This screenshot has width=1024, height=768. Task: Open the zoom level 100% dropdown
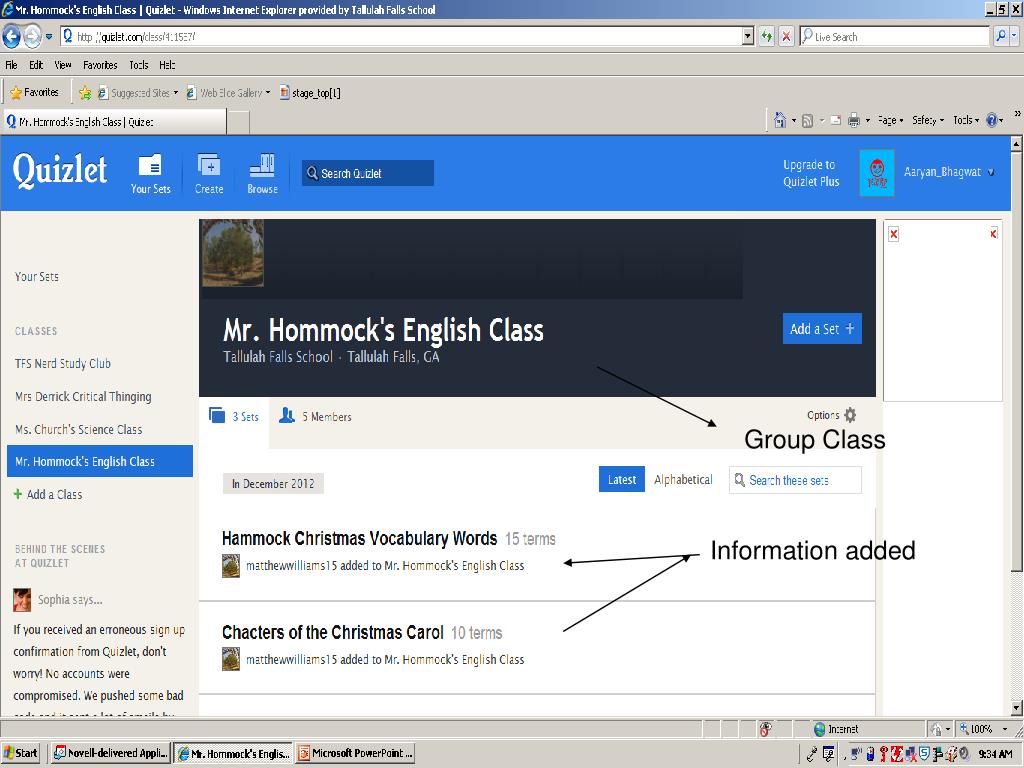click(1005, 729)
